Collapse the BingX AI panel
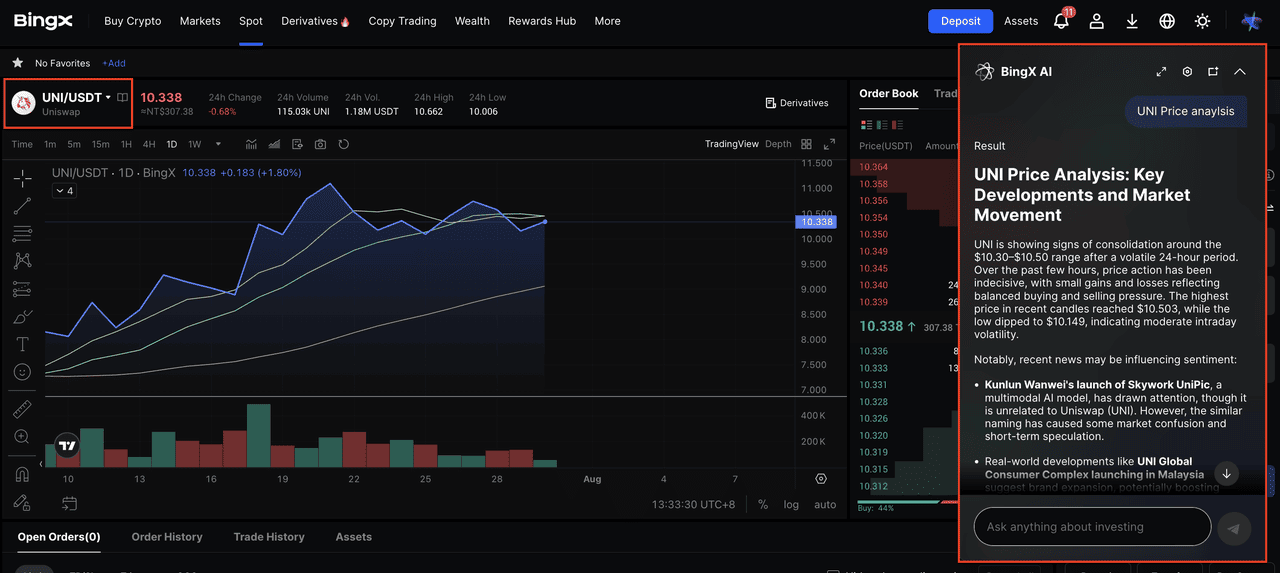 [x=1240, y=72]
